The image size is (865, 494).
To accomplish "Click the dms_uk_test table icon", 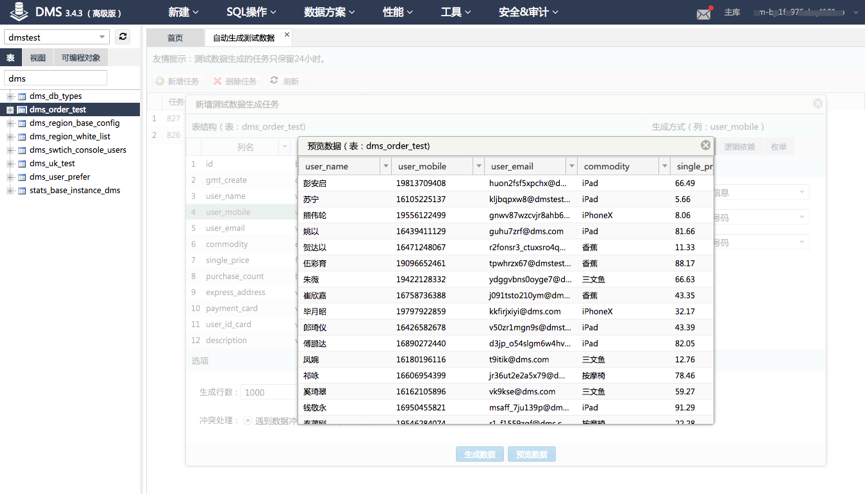I will click(22, 163).
